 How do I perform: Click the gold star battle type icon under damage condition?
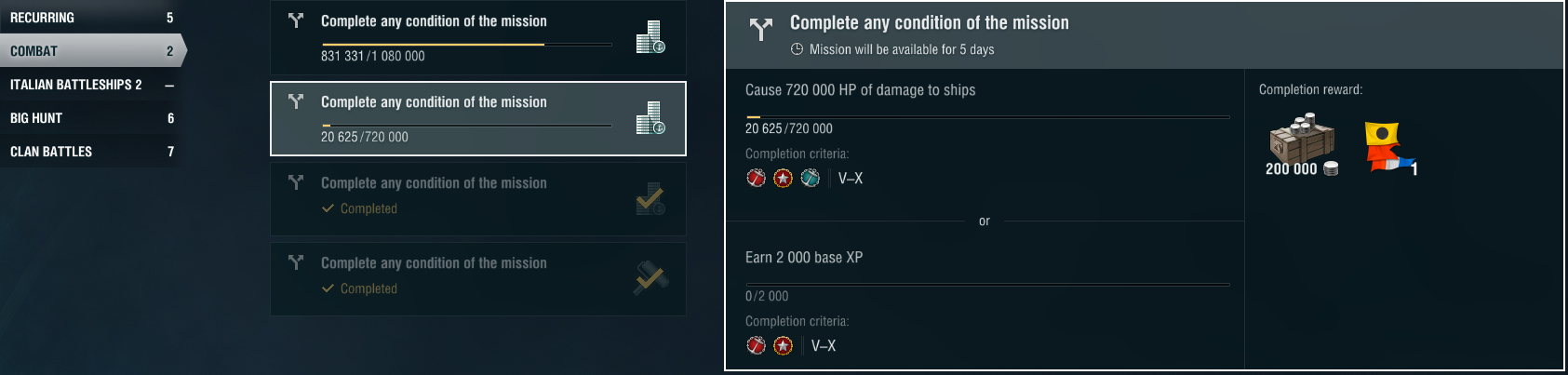783,178
